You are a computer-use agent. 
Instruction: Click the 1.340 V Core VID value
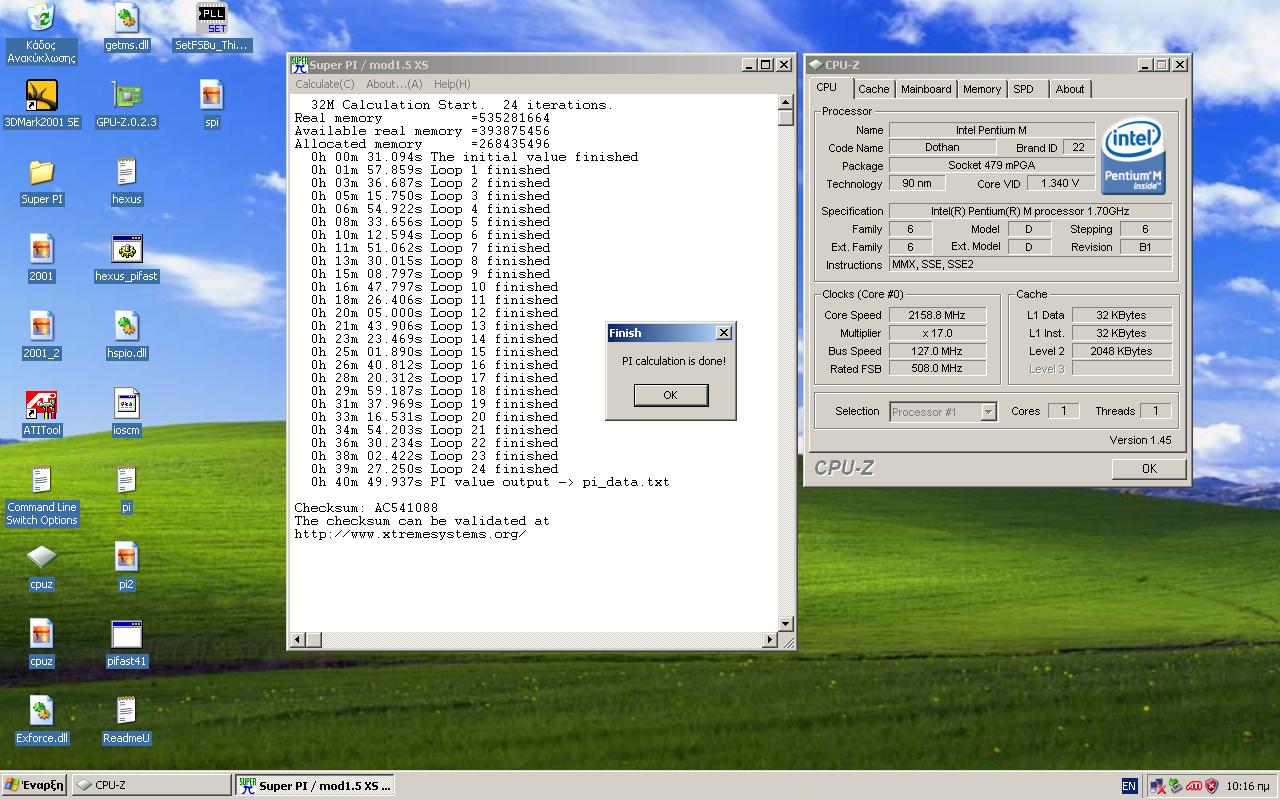tap(1060, 184)
